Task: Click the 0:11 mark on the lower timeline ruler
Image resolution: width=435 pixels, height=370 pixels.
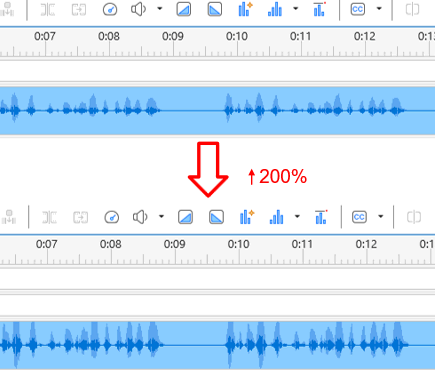Action: click(303, 244)
